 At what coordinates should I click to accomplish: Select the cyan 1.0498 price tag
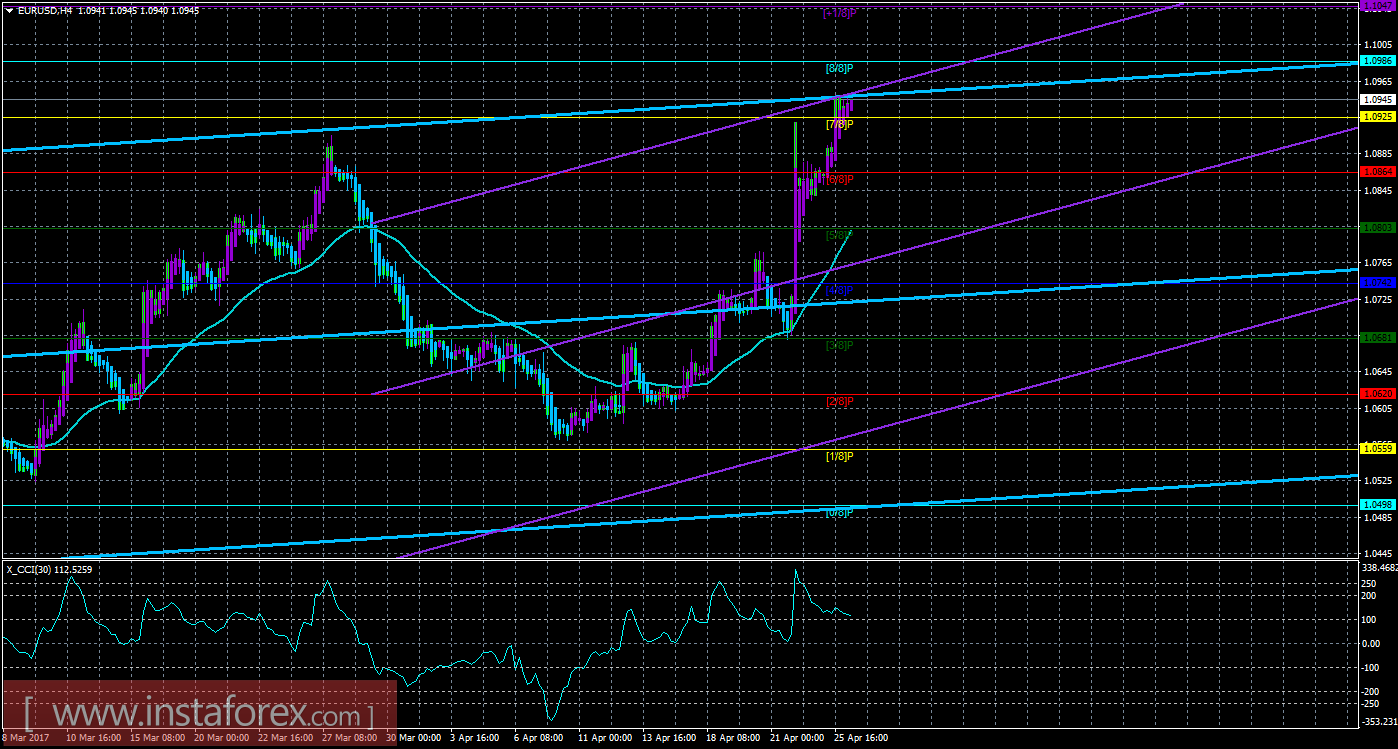(1378, 505)
